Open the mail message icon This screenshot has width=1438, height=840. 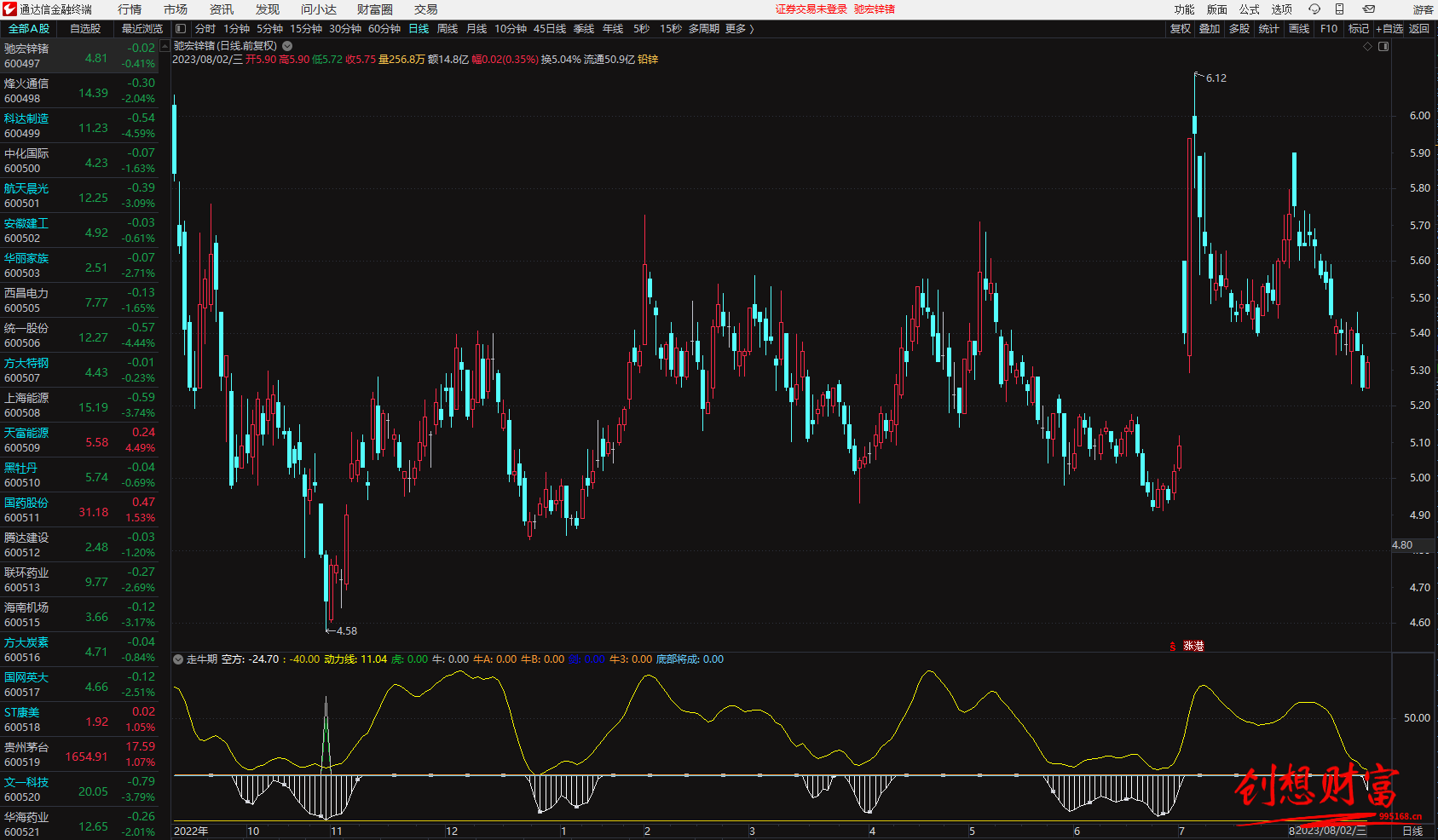pos(1368,9)
